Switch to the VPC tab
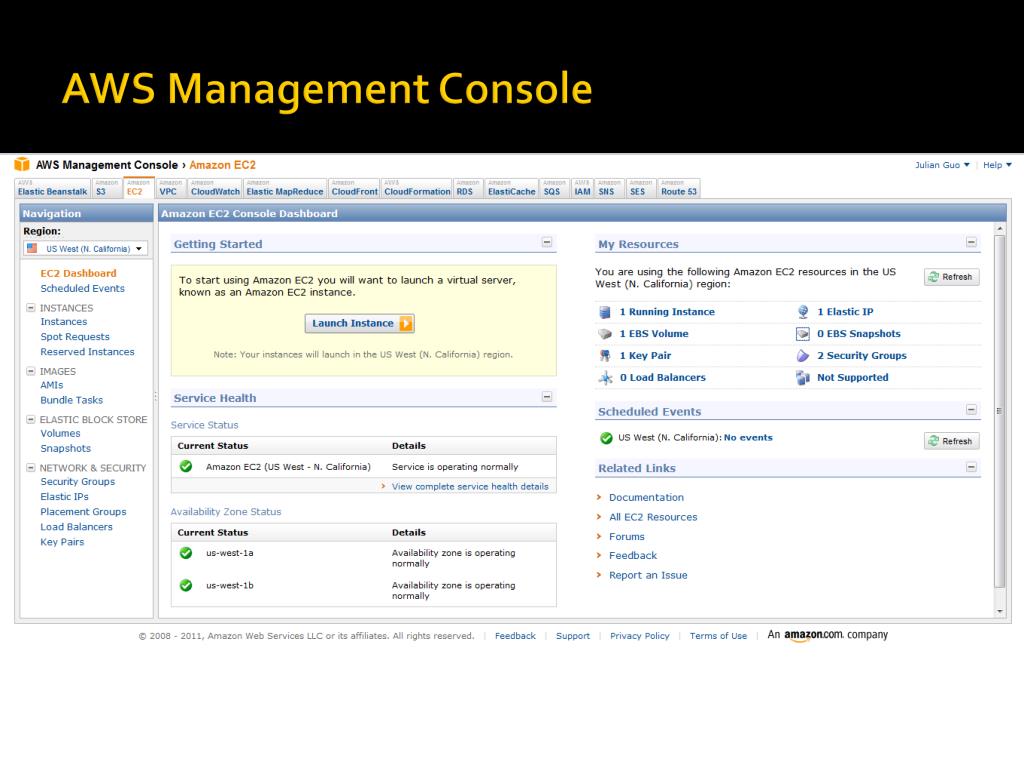The height and width of the screenshot is (768, 1024). click(172, 189)
